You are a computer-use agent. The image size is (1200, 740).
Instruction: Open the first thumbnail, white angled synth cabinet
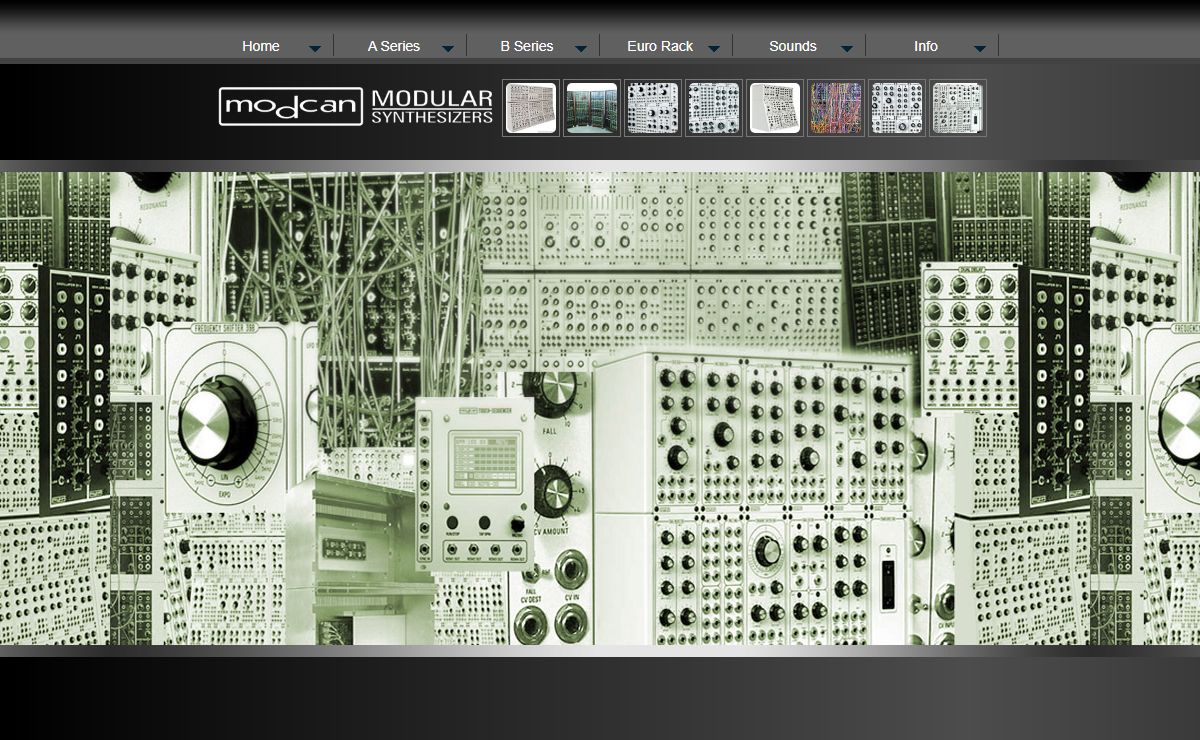point(531,108)
